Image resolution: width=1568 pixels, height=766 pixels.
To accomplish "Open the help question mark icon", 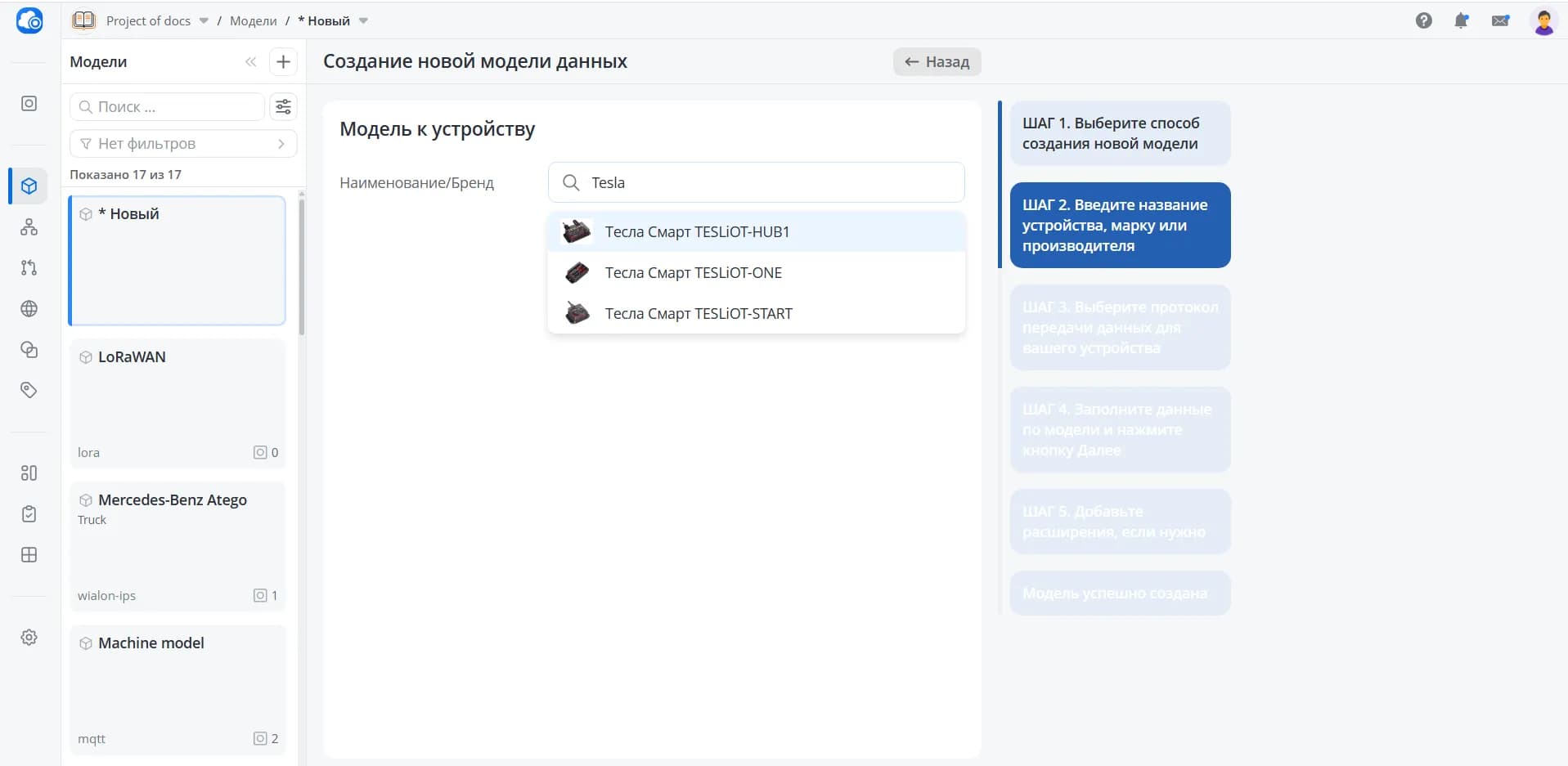I will [x=1423, y=20].
